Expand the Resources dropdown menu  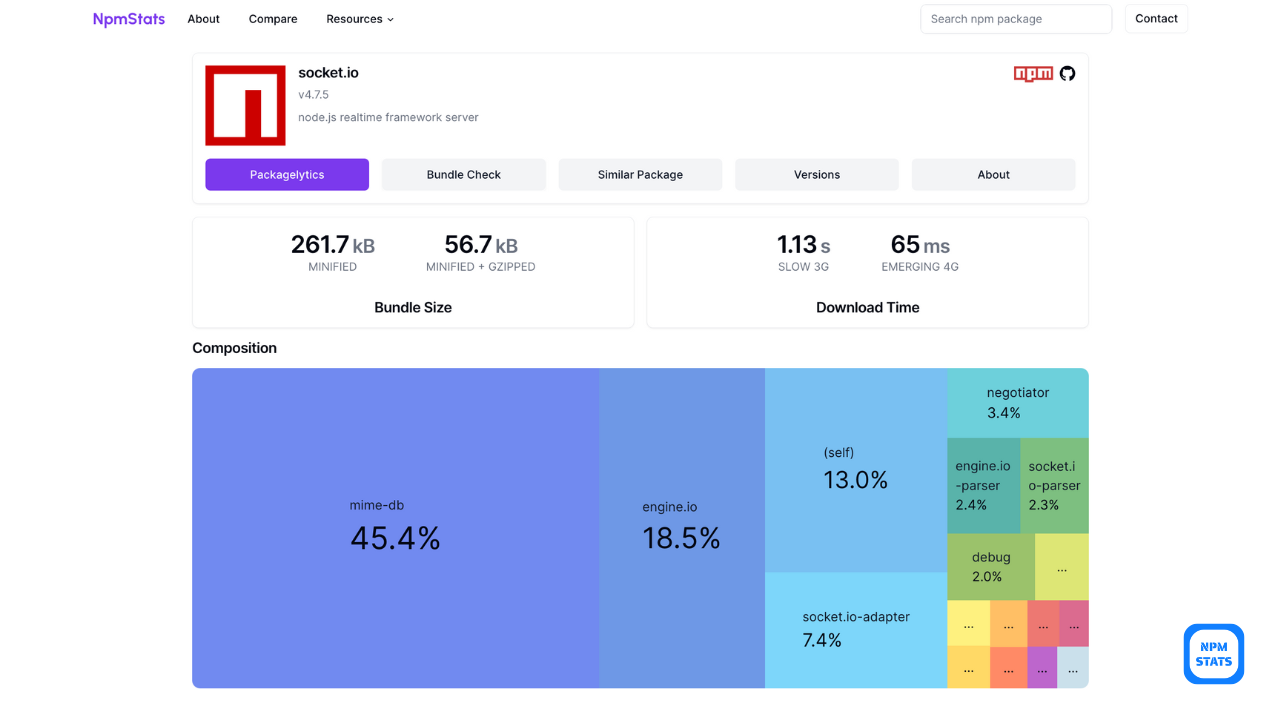(x=360, y=19)
